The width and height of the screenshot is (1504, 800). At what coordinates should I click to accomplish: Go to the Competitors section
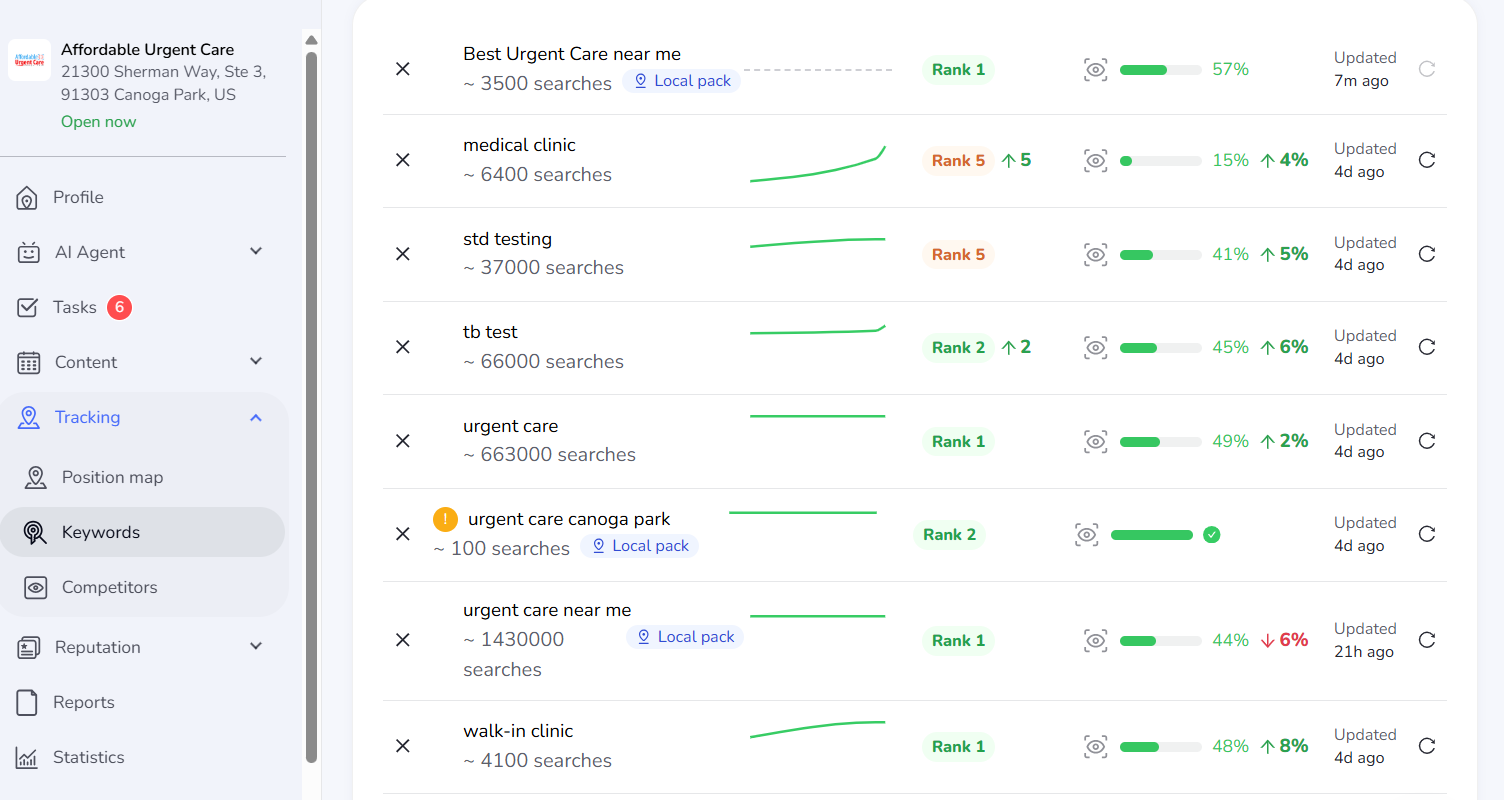109,587
